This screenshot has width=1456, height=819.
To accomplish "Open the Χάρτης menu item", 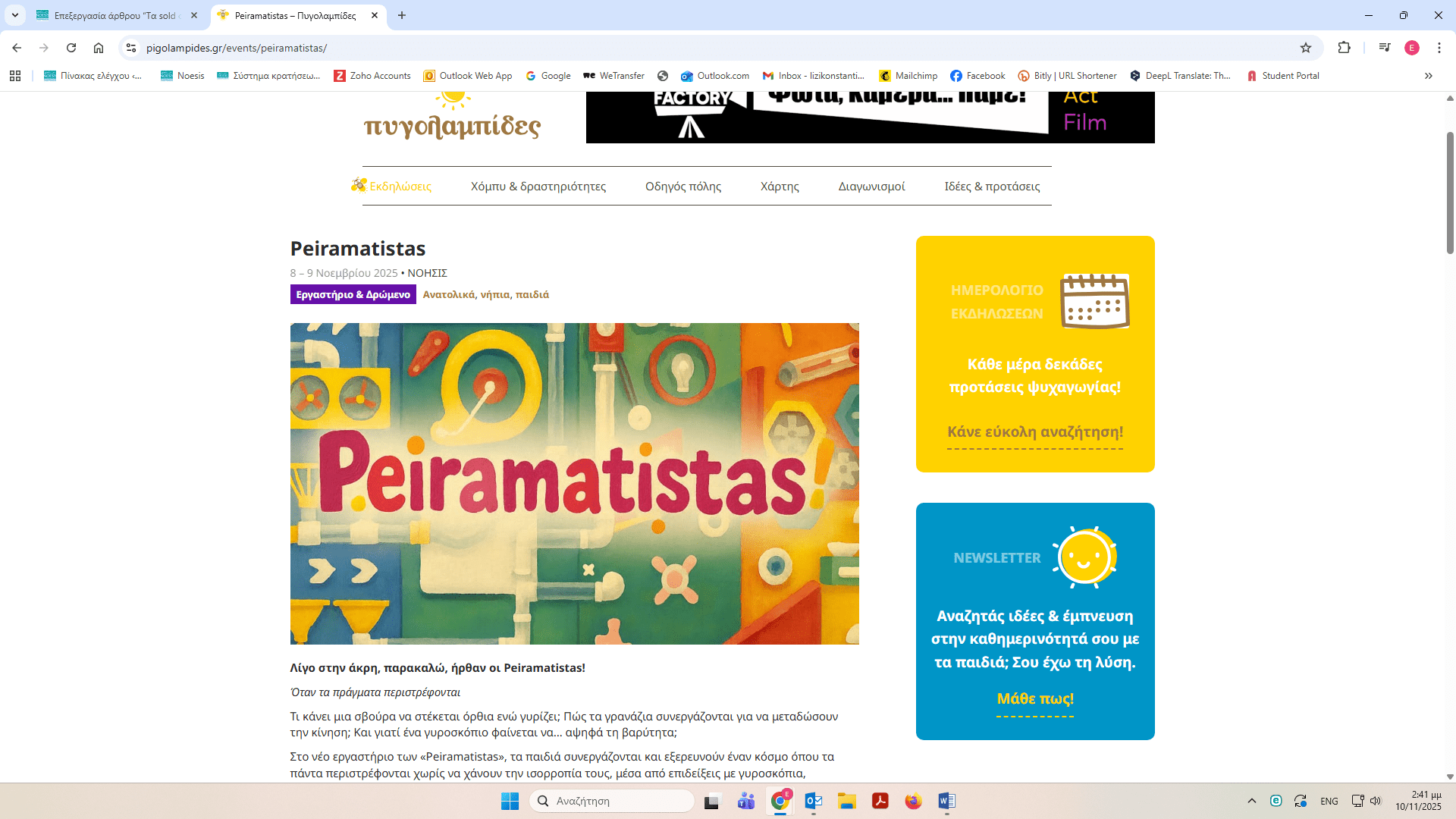I will tap(780, 187).
